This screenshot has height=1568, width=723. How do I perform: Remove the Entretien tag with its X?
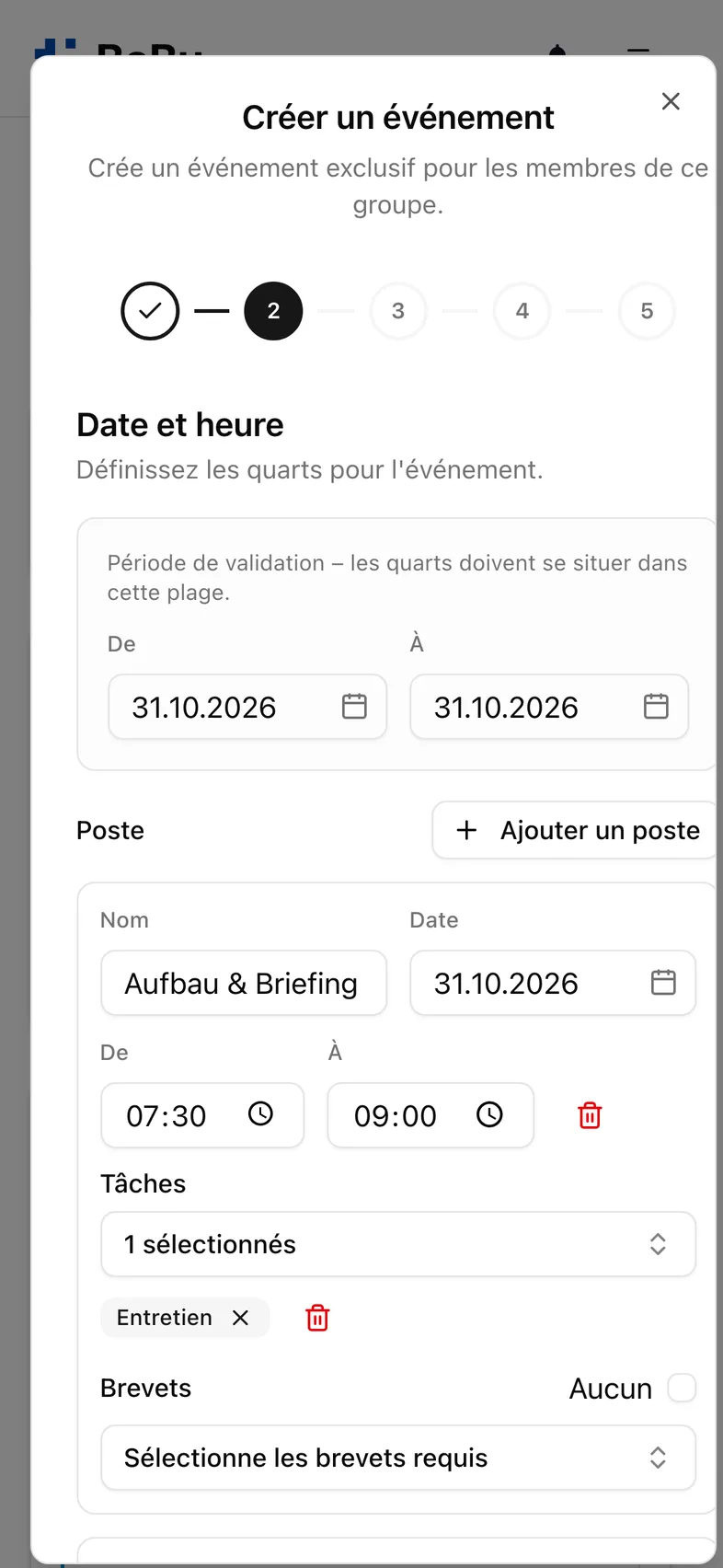(x=241, y=1318)
